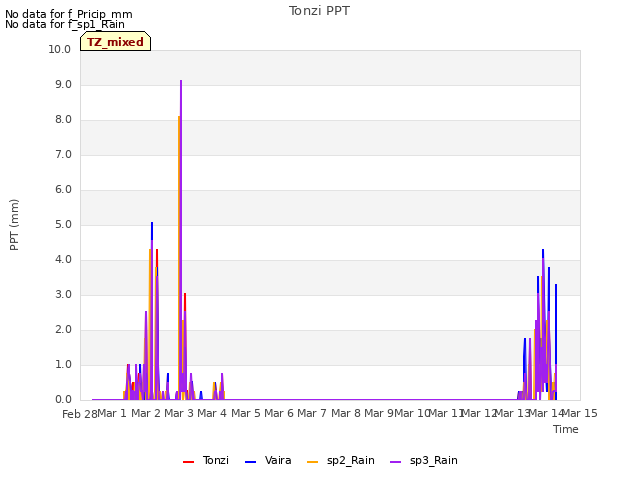The height and width of the screenshot is (480, 640).
Task: Toggle the Vaira legend entry
Action: pyautogui.click(x=268, y=461)
